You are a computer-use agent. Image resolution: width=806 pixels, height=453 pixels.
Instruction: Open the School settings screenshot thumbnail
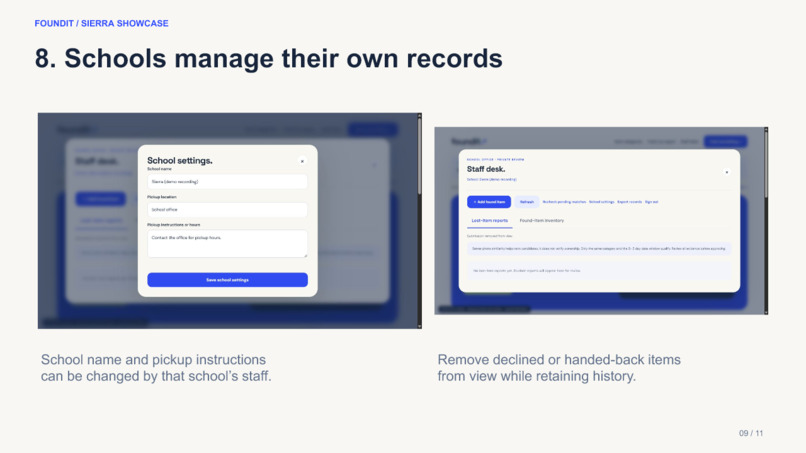(229, 221)
